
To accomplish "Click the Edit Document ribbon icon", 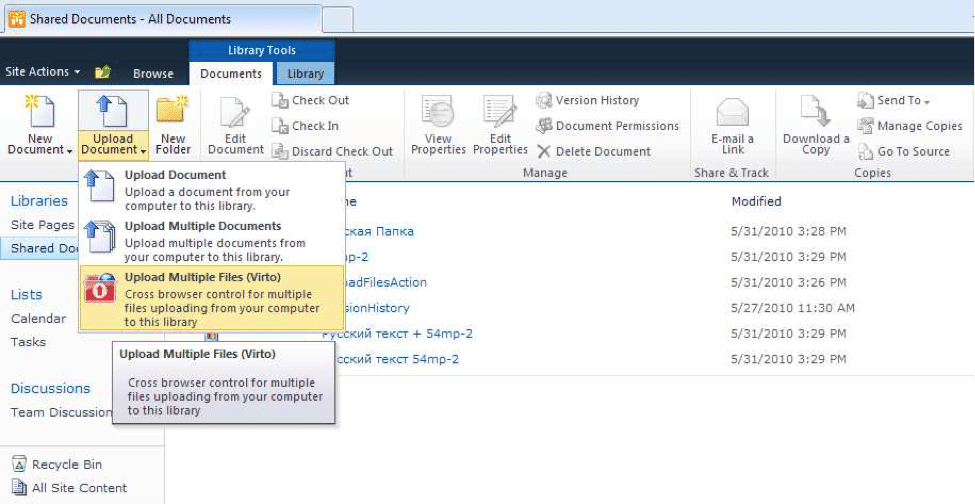I will [235, 112].
